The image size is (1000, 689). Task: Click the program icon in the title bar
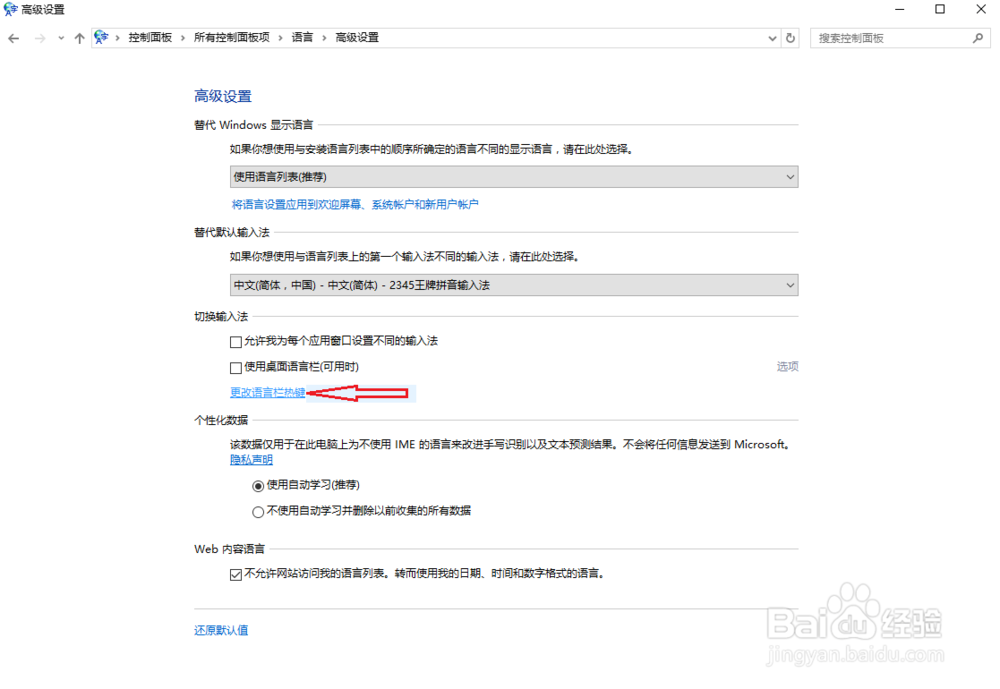coord(10,9)
